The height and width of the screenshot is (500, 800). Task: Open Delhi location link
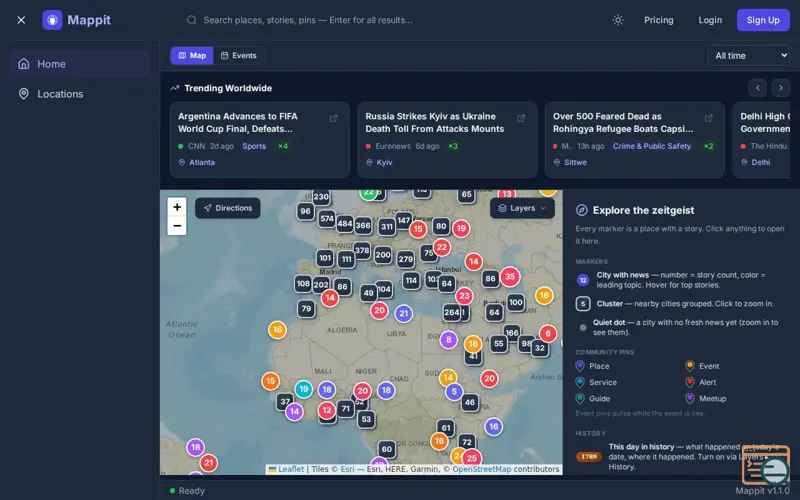coord(756,162)
